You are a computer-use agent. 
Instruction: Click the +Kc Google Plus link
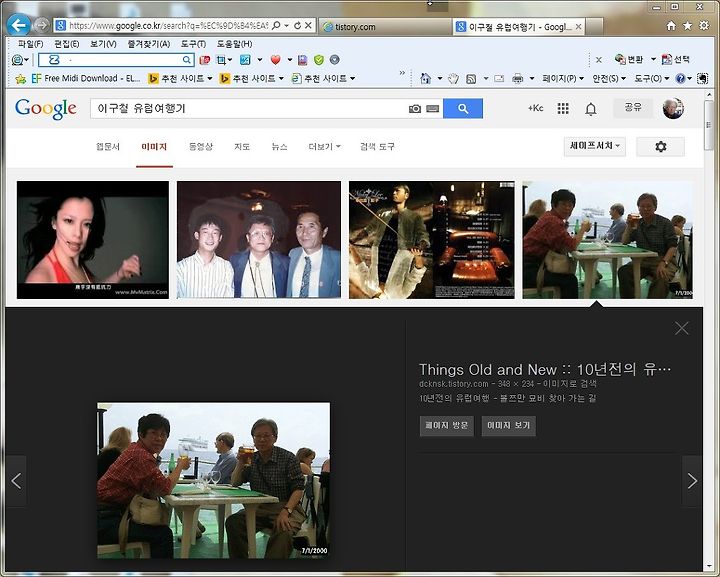click(x=535, y=108)
